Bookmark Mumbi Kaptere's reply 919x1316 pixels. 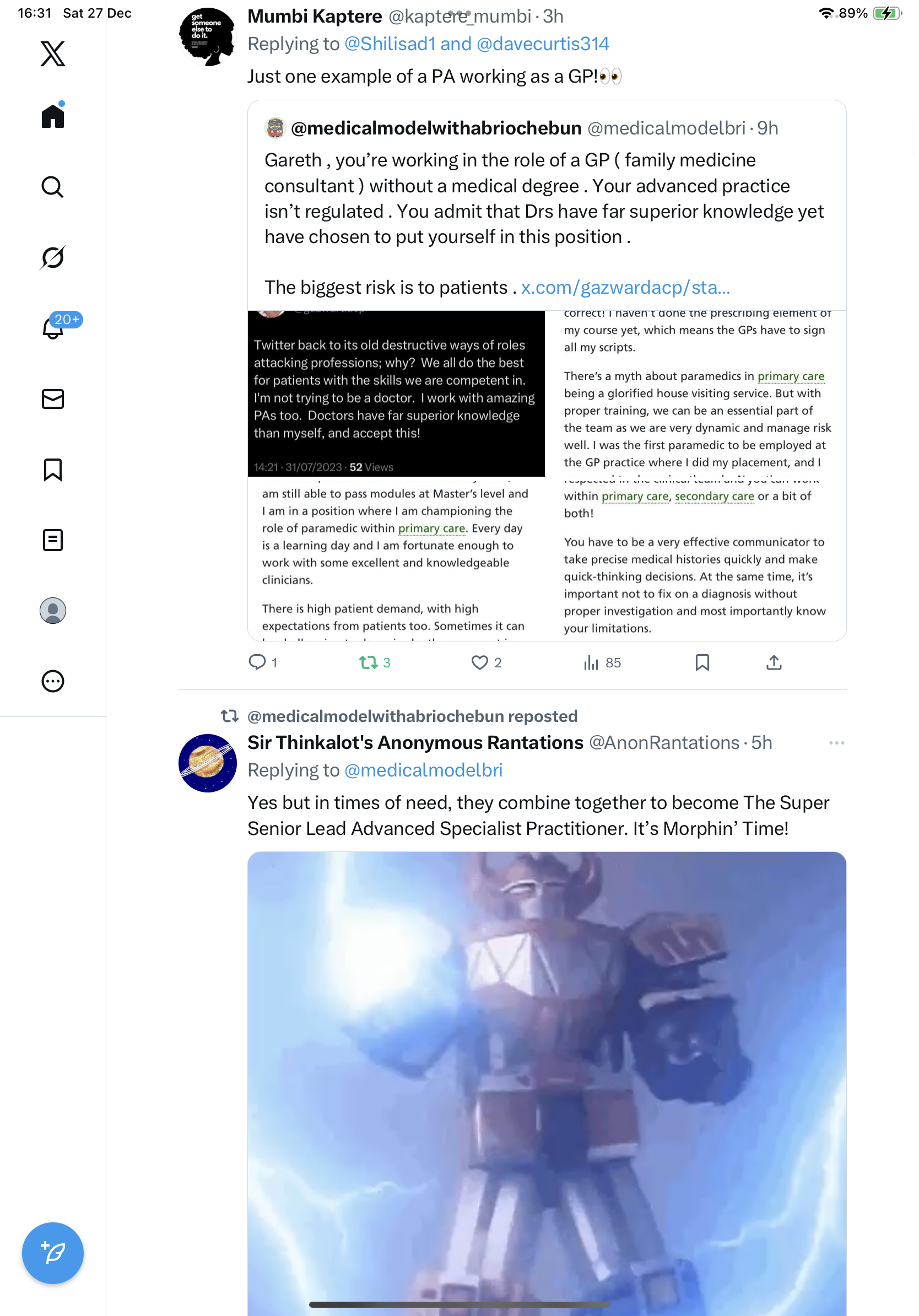pos(702,662)
